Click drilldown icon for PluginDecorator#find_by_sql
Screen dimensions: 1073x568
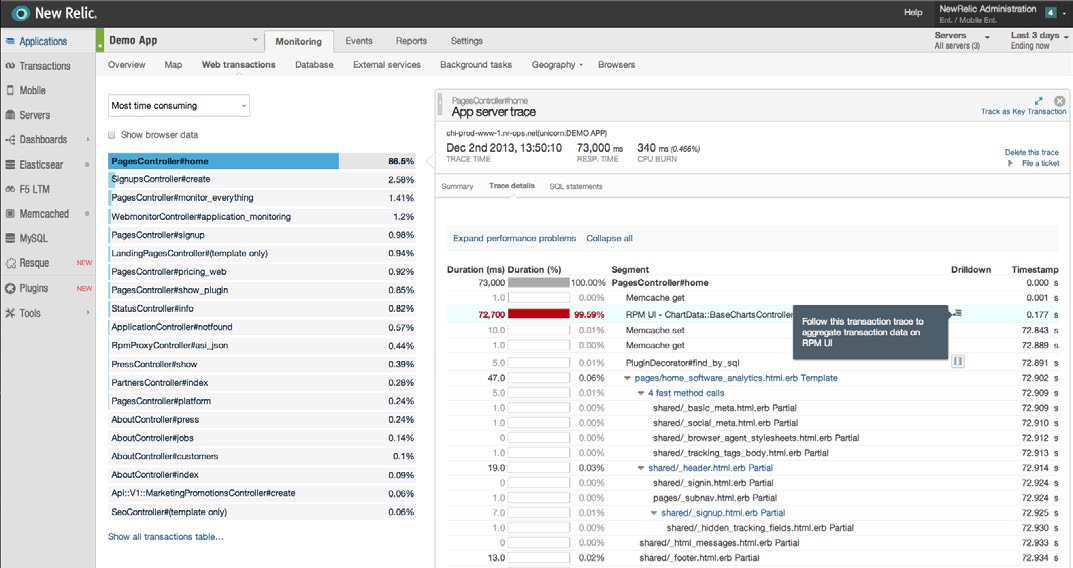tap(958, 361)
